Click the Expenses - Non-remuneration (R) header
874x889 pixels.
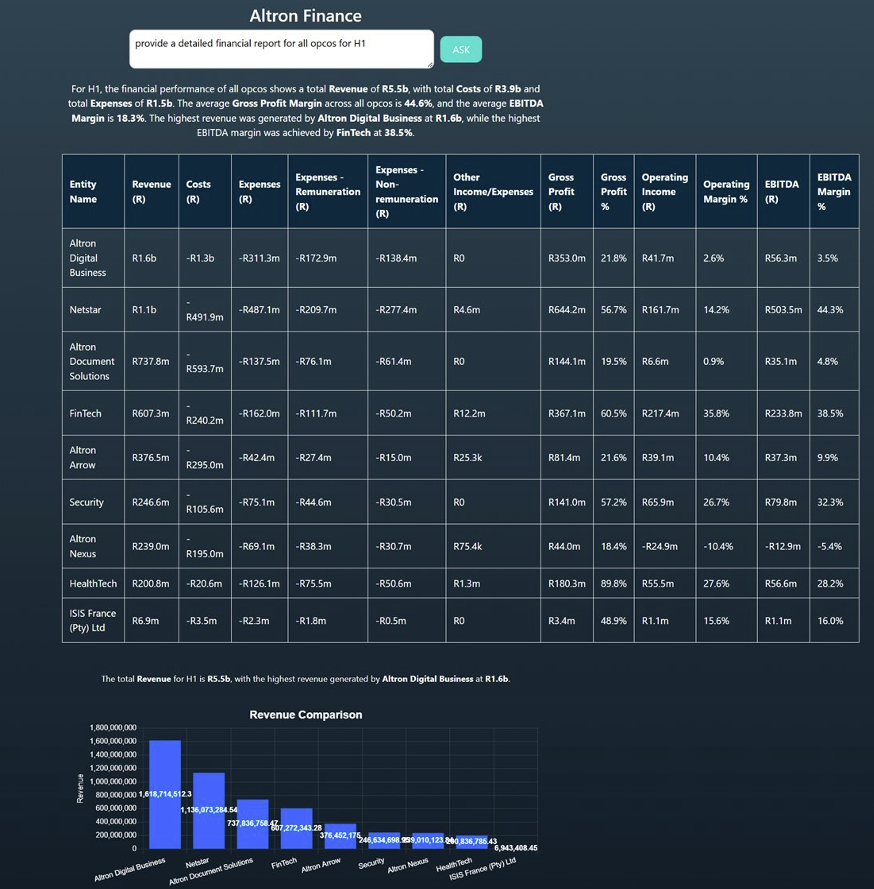(406, 192)
